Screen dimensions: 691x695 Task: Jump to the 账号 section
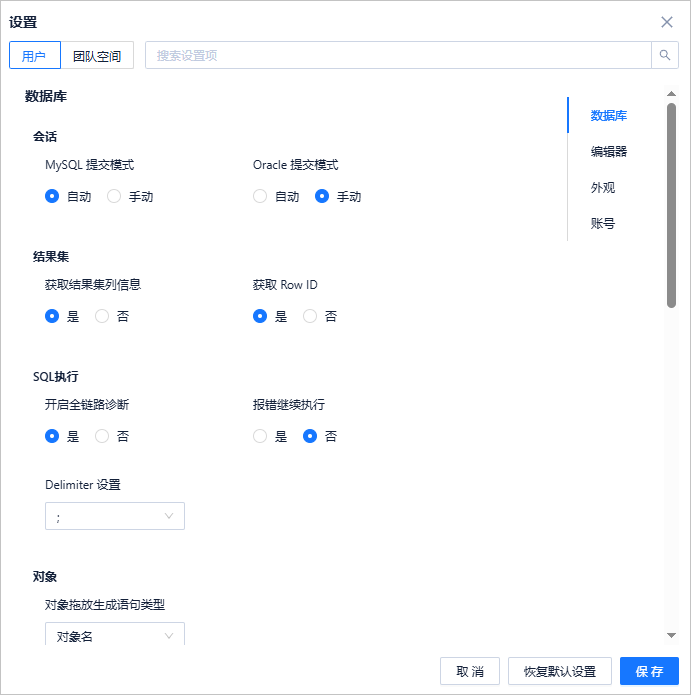(603, 223)
